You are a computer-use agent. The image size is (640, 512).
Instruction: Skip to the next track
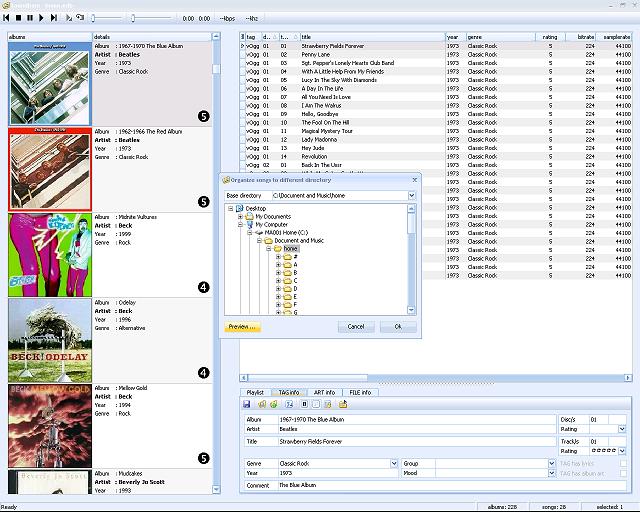pyautogui.click(x=53, y=18)
